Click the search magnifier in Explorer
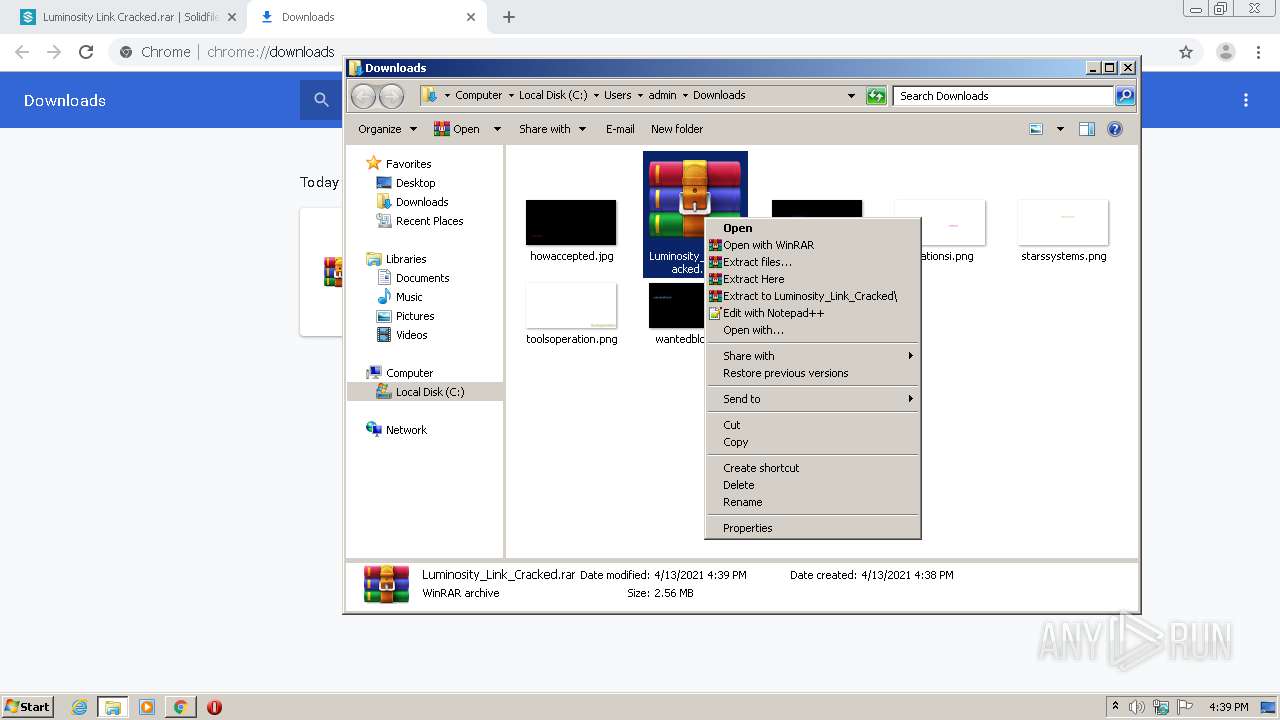This screenshot has height=720, width=1280. tap(1125, 96)
